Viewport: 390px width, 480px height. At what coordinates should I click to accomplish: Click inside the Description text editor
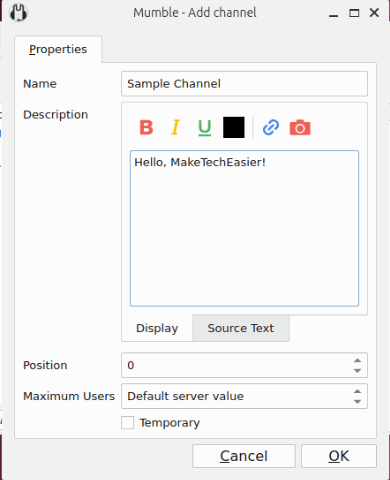[x=244, y=228]
